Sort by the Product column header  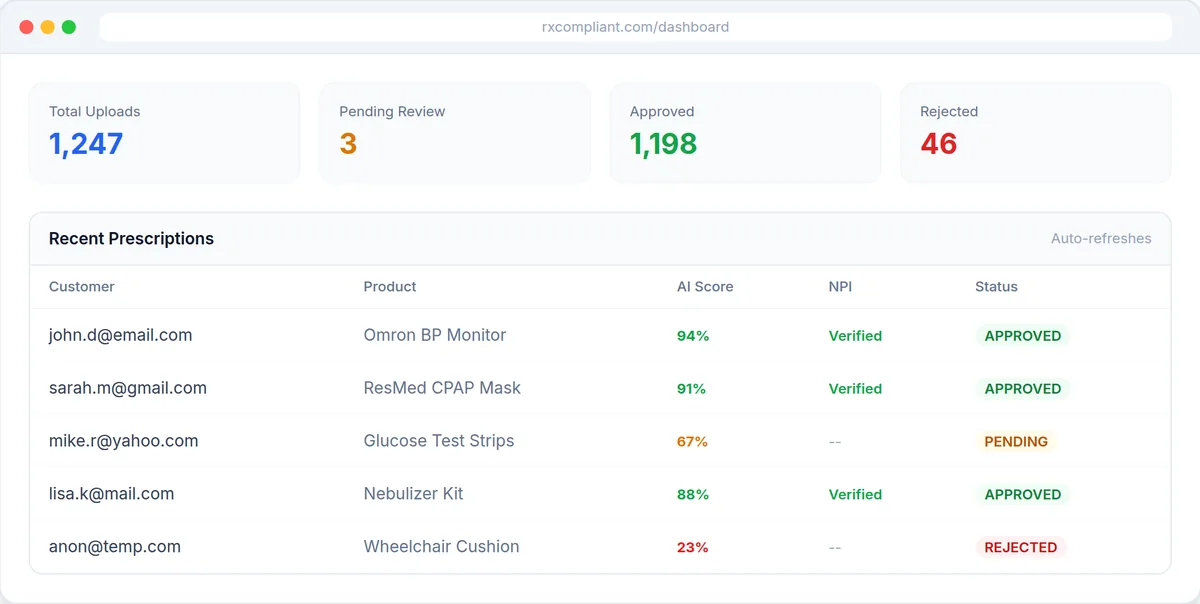390,287
